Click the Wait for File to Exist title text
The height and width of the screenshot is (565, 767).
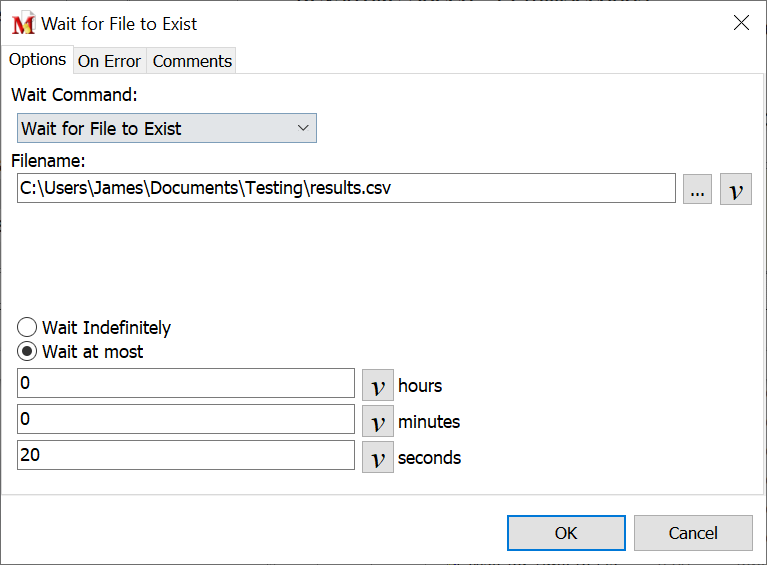[x=119, y=23]
